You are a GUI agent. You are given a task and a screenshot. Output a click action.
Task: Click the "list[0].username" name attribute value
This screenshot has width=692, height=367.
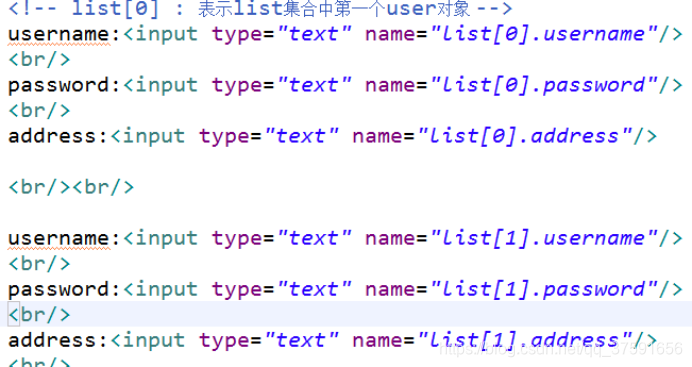coord(544,34)
